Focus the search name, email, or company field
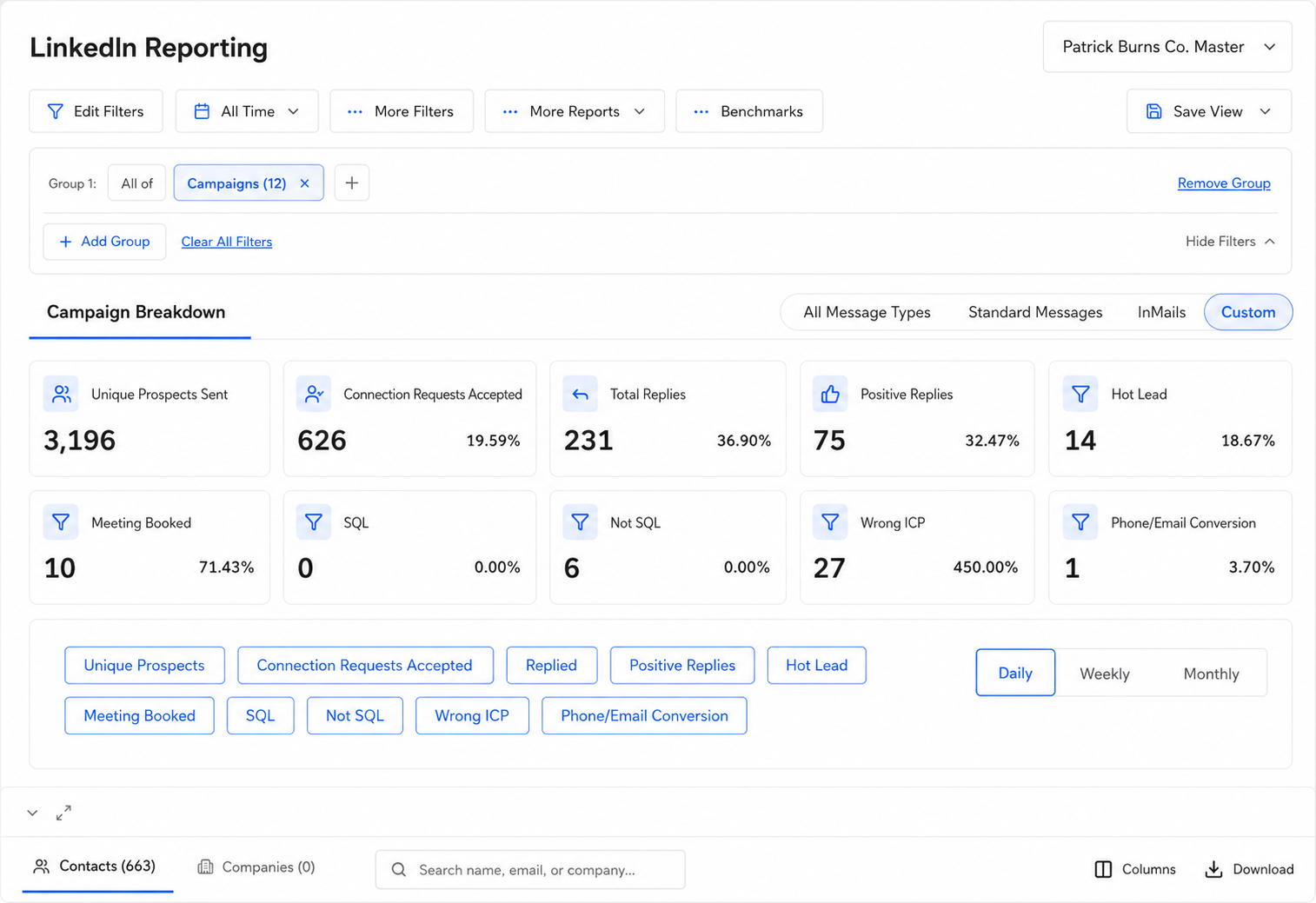The width and height of the screenshot is (1316, 903). (530, 869)
